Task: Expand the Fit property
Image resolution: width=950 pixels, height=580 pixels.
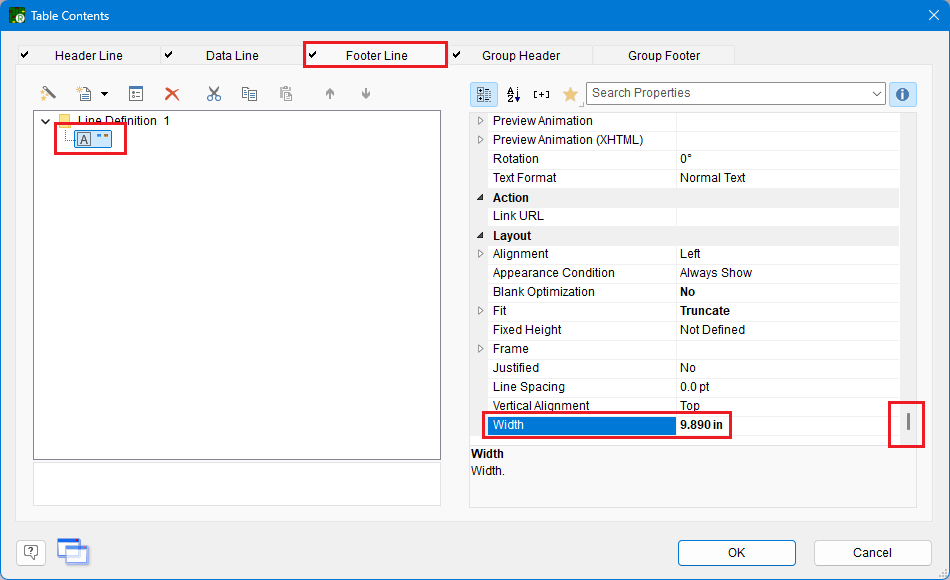Action: click(x=480, y=310)
